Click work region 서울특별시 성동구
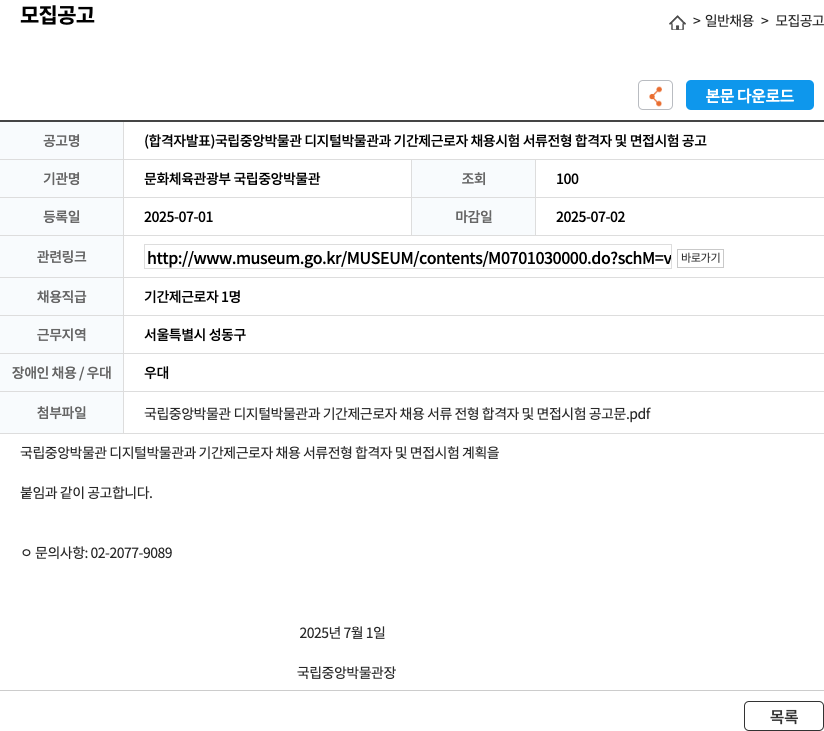Viewport: 824px width, 731px height. pos(195,335)
